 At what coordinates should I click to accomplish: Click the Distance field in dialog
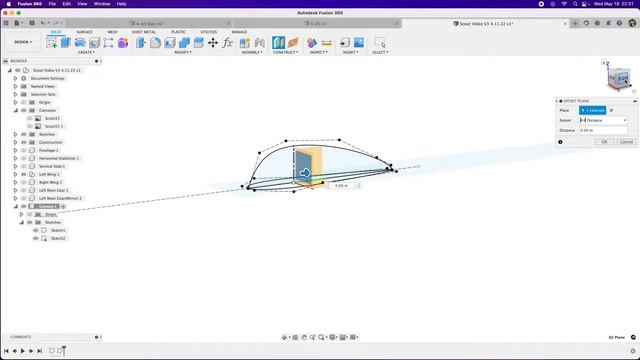click(603, 130)
